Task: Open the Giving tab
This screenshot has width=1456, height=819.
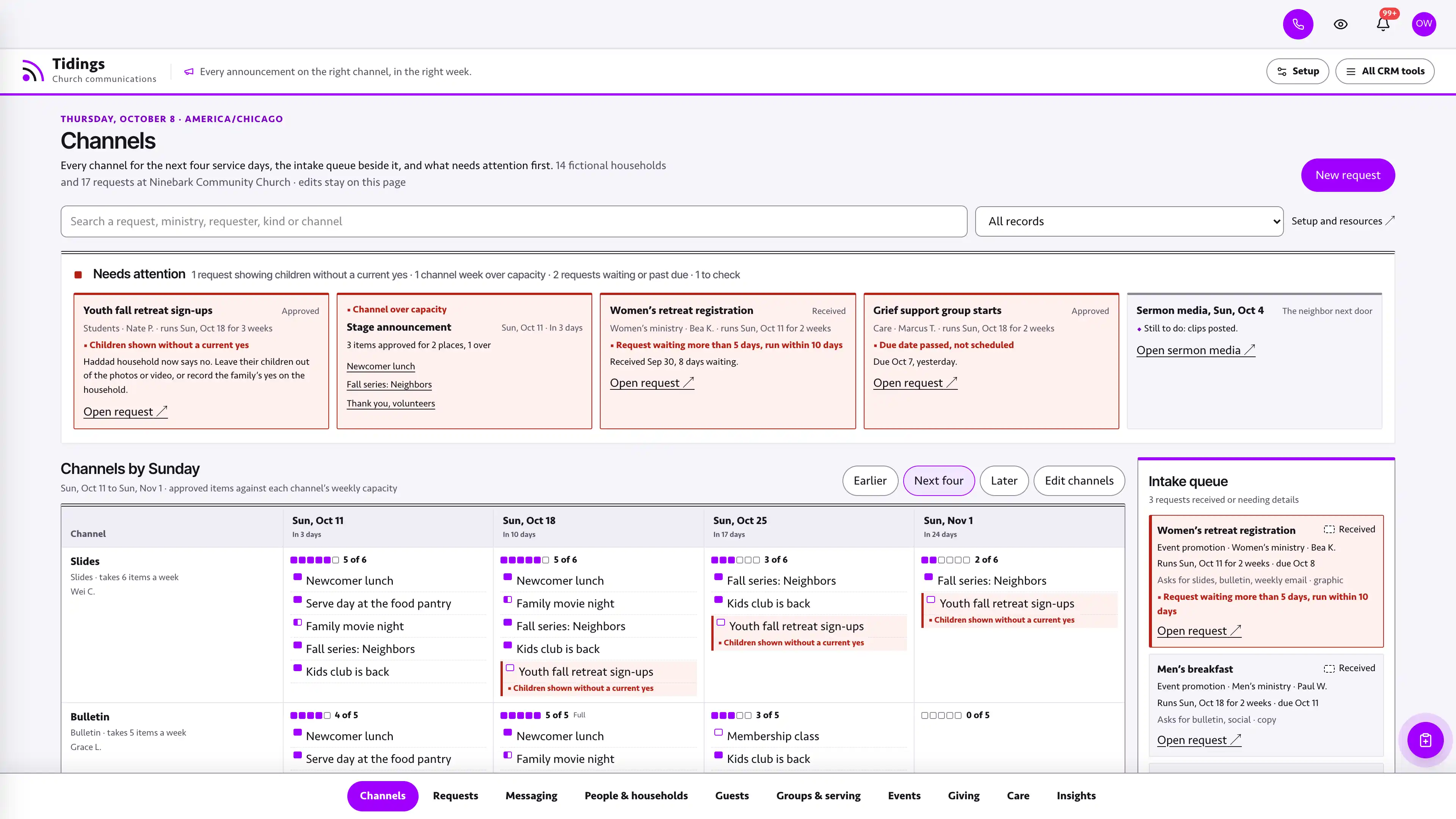Action: 963,795
